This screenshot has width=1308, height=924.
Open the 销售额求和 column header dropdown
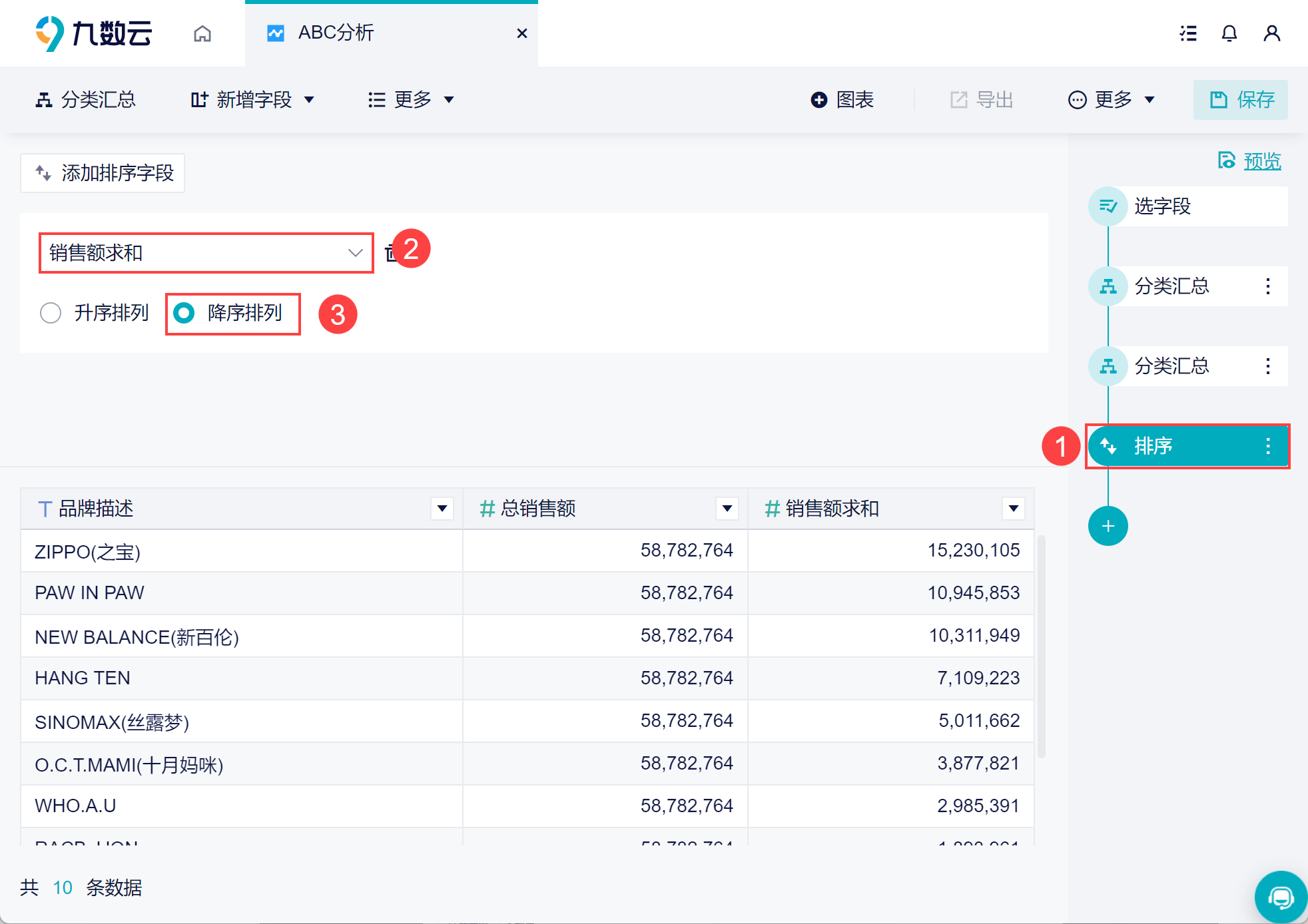click(1013, 509)
